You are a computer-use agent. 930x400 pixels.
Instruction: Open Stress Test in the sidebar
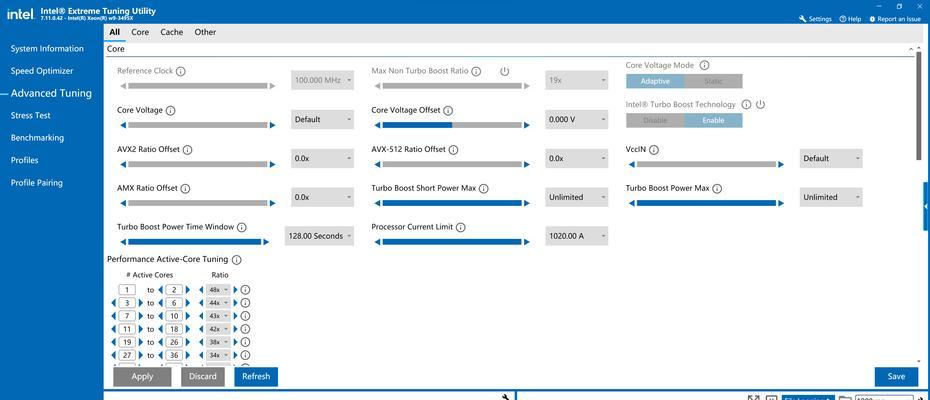click(30, 116)
